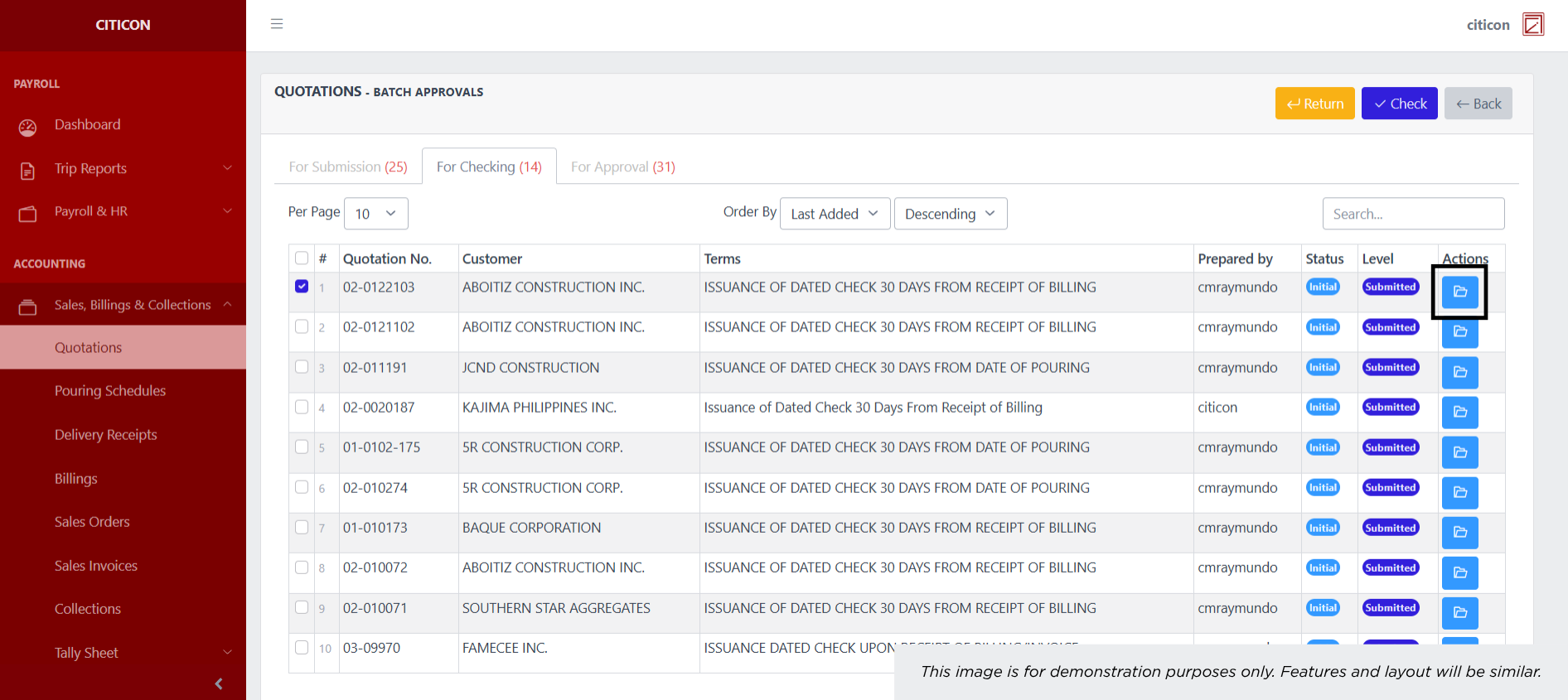Viewport: 1568px width, 700px height.
Task: Click the Dashboard gauge icon in sidebar
Action: pos(28,127)
